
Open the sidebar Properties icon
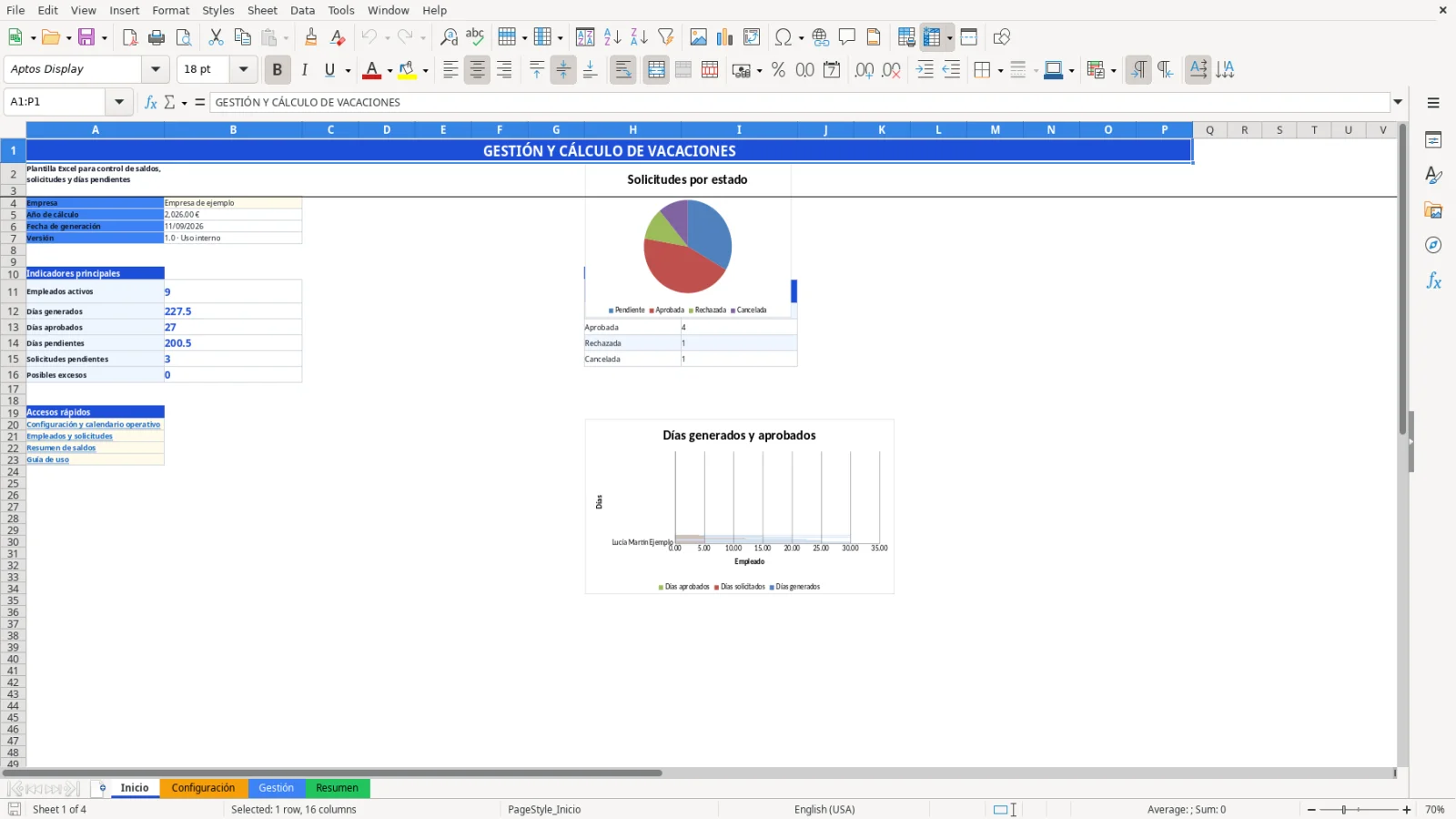click(x=1433, y=140)
